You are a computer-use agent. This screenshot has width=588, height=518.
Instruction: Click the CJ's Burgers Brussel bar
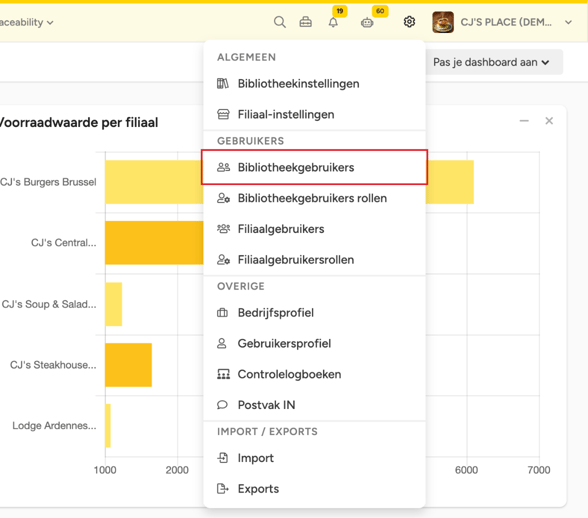pos(154,182)
